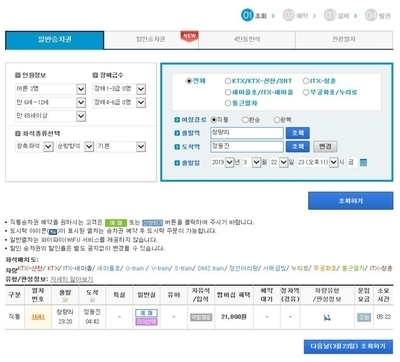Open the 장애1-3급 0명 dropdown
Screen dimensions: 400x362
tap(119, 89)
